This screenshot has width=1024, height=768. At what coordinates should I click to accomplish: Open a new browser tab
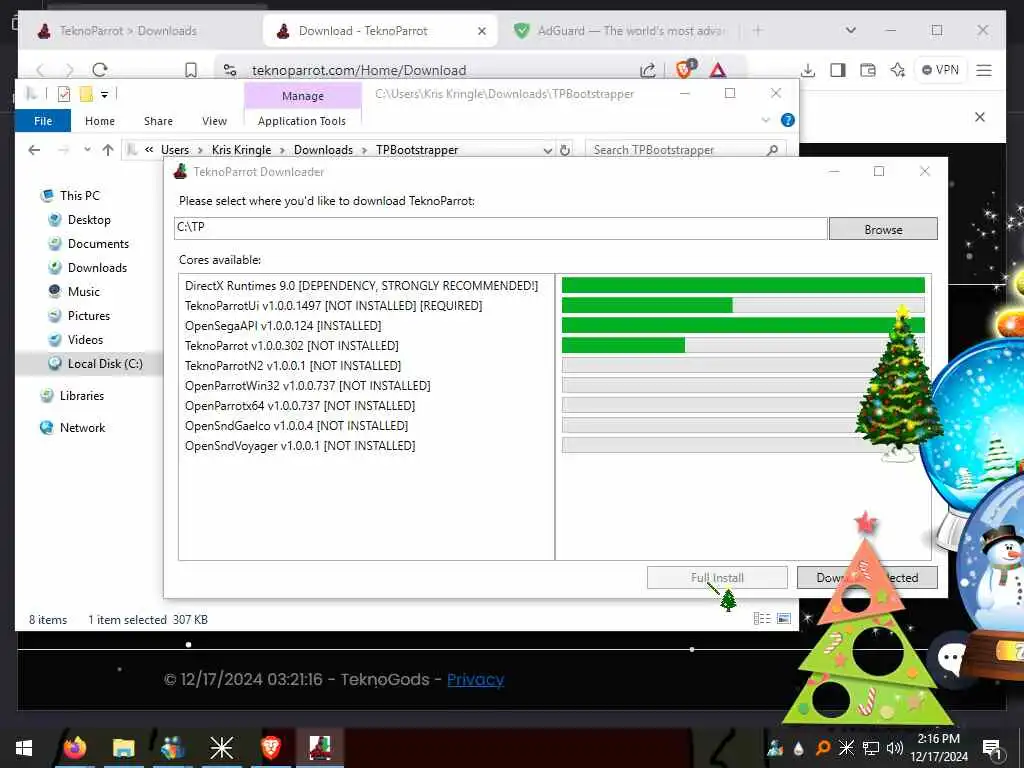758,30
